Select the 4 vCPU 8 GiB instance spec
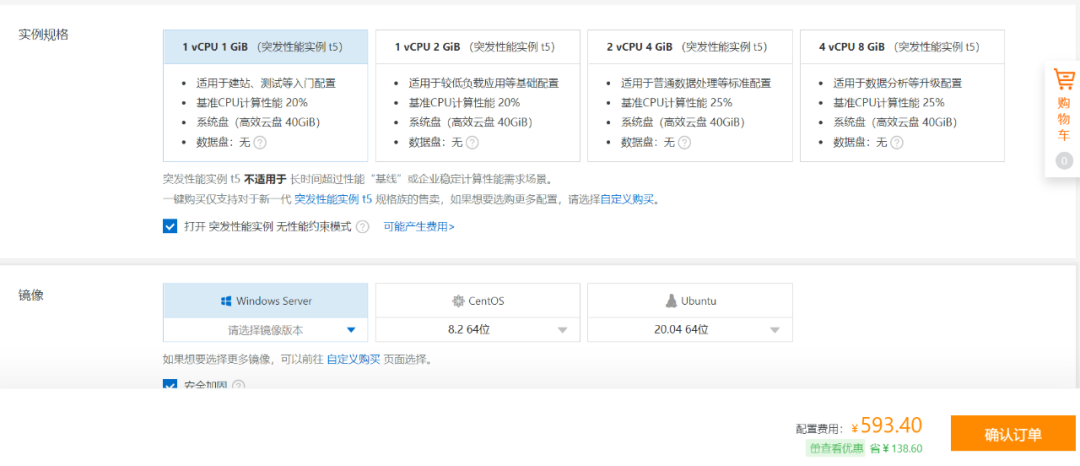Viewport: 1080px width, 466px height. [902, 95]
